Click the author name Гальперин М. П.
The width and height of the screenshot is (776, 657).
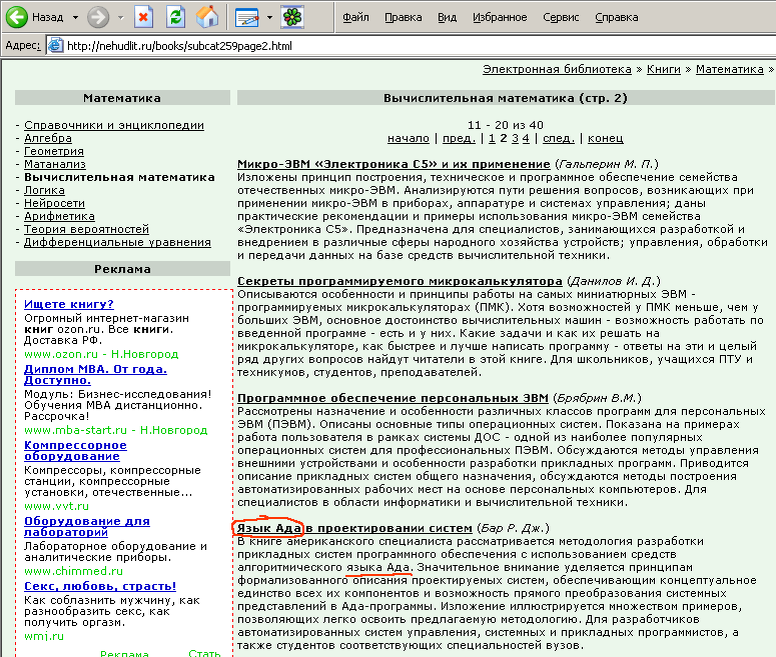point(607,164)
